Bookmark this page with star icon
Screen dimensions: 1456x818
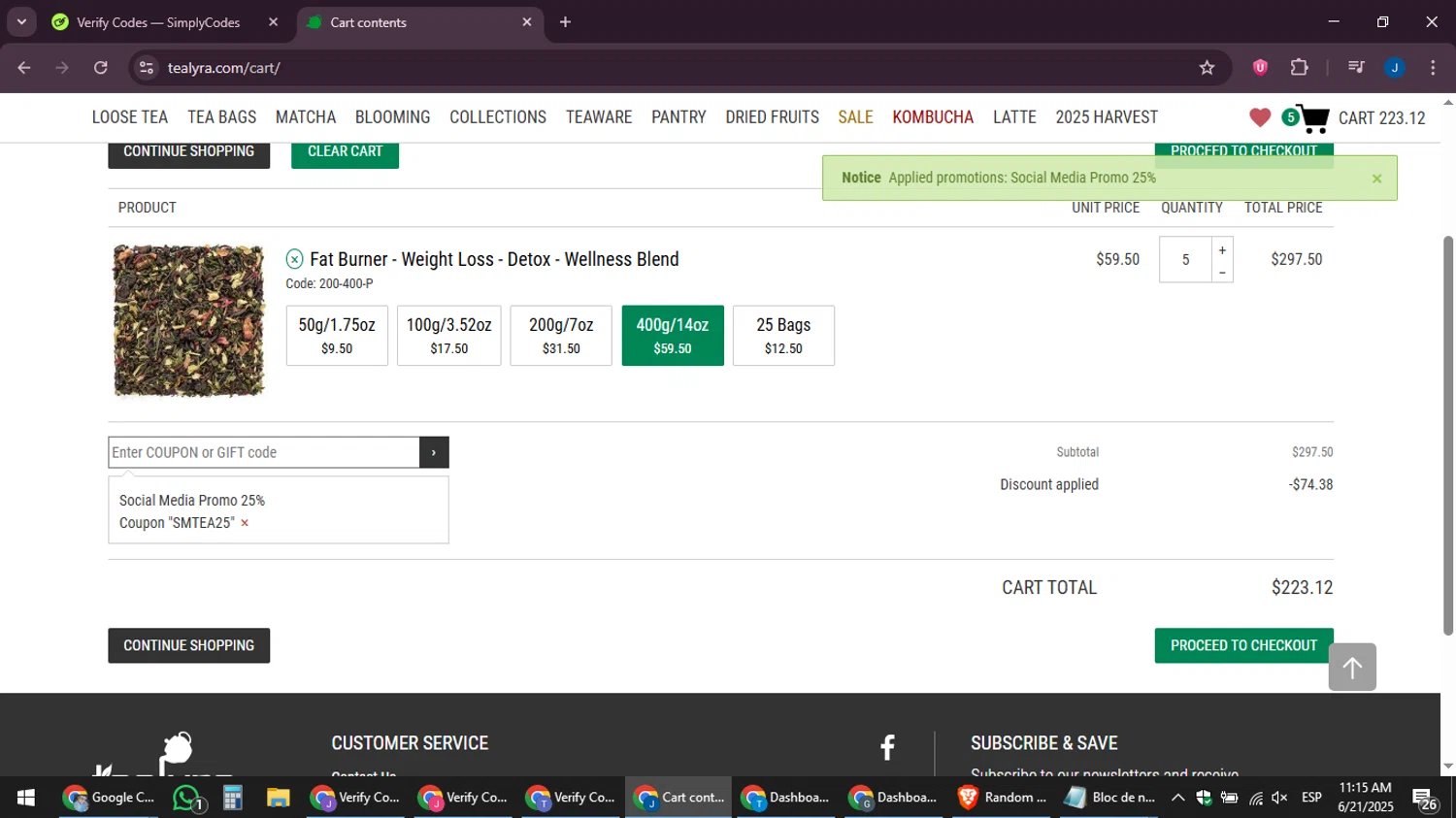1207,68
